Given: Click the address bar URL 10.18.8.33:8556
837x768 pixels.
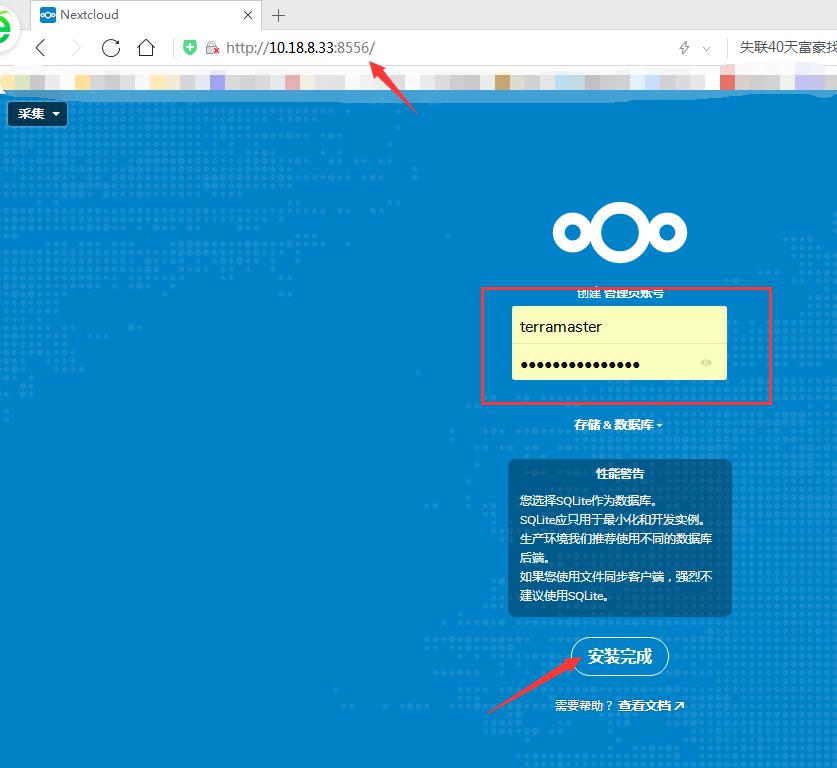Looking at the screenshot, I should click(301, 47).
